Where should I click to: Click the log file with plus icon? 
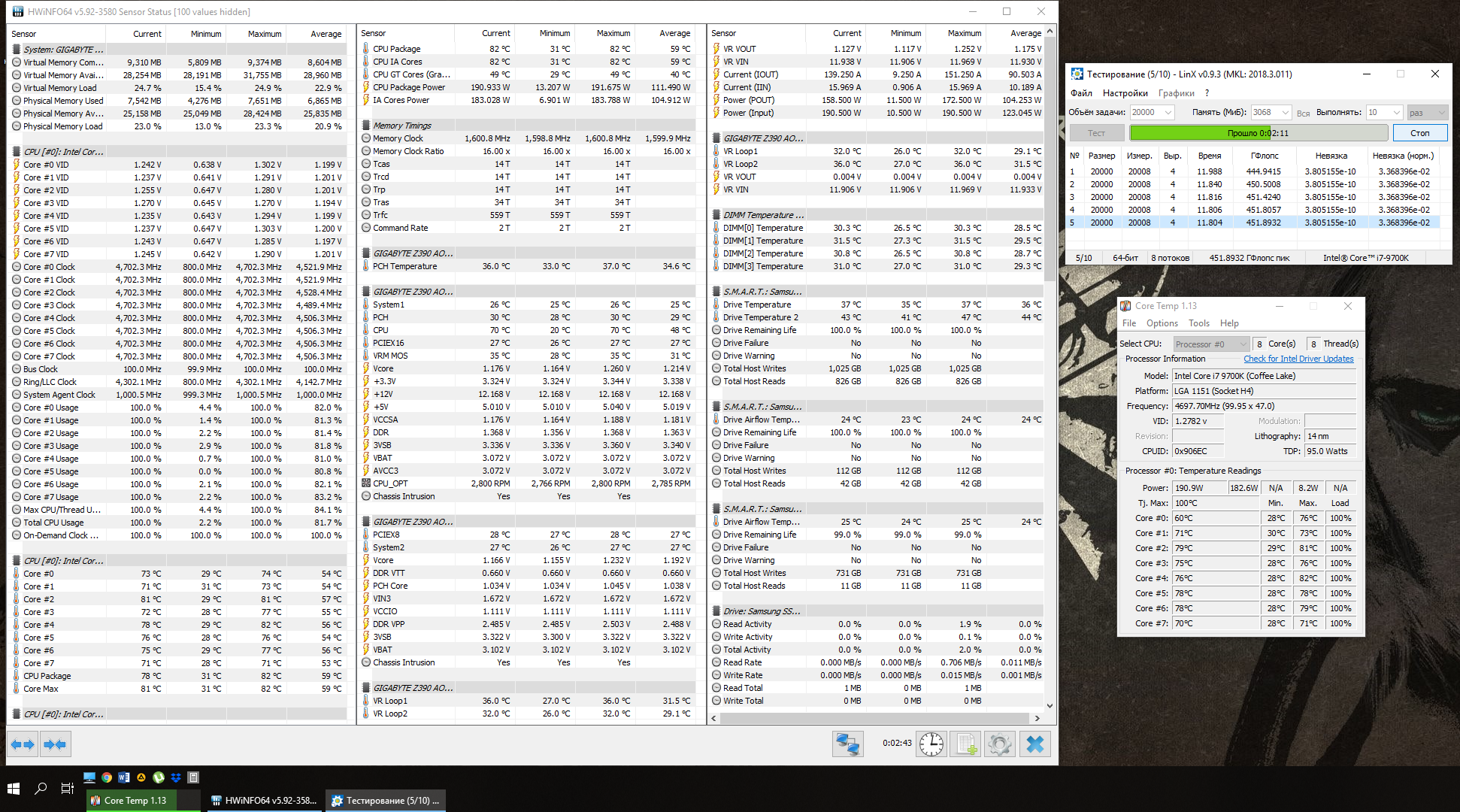[x=965, y=744]
